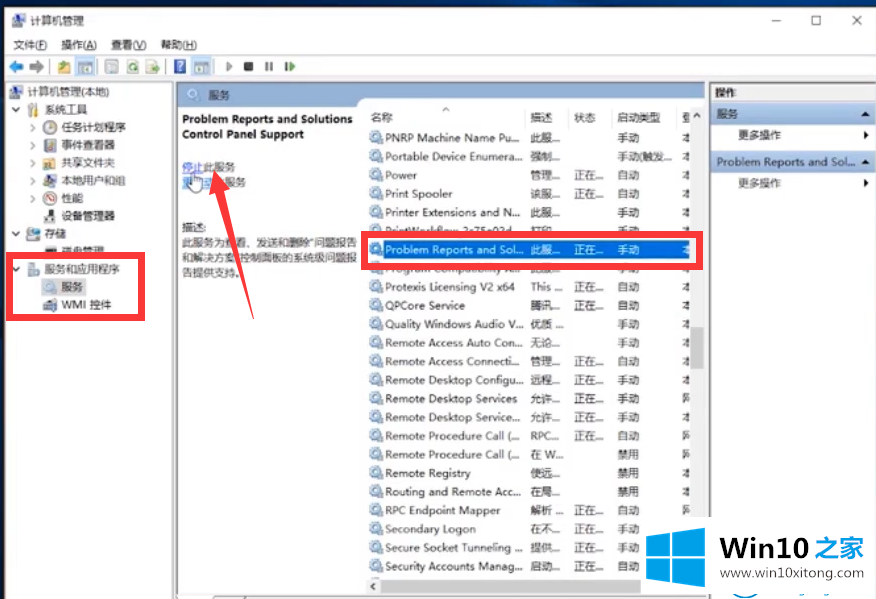876x599 pixels.
Task: Collapse the 存储 tree node
Action: [16, 234]
